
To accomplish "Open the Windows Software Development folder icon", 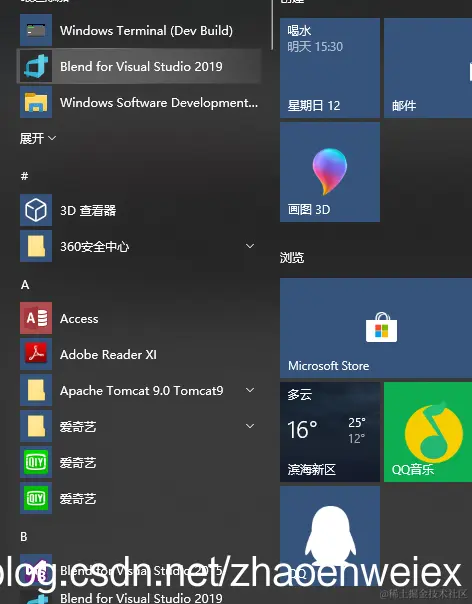I will point(36,102).
